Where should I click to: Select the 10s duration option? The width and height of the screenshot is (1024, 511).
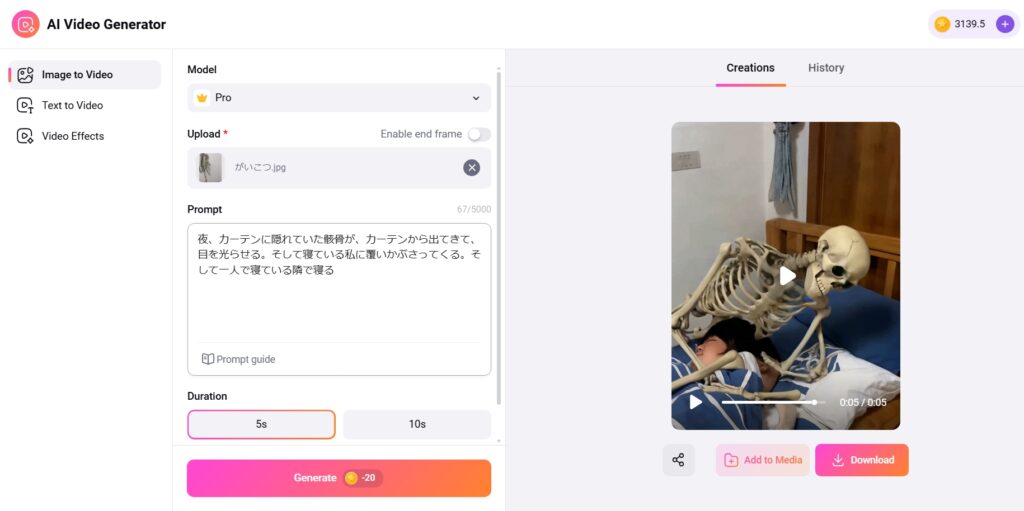point(417,424)
